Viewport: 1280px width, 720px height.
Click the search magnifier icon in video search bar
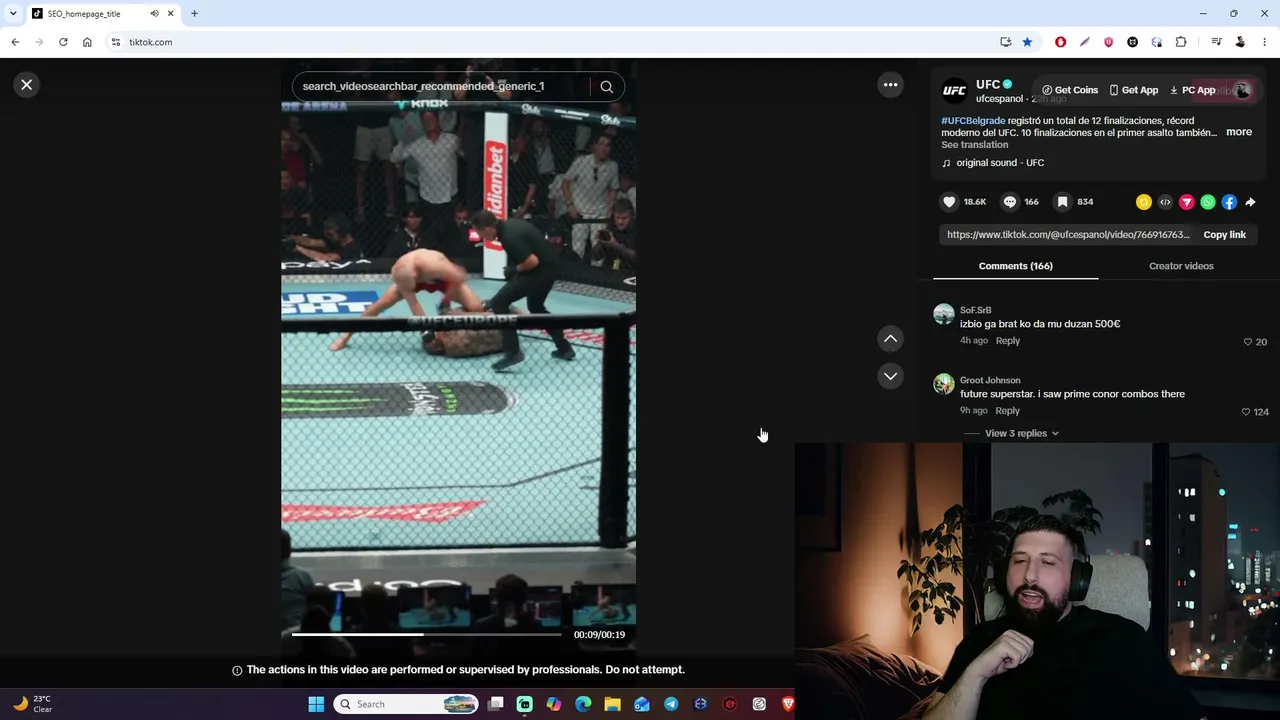606,86
